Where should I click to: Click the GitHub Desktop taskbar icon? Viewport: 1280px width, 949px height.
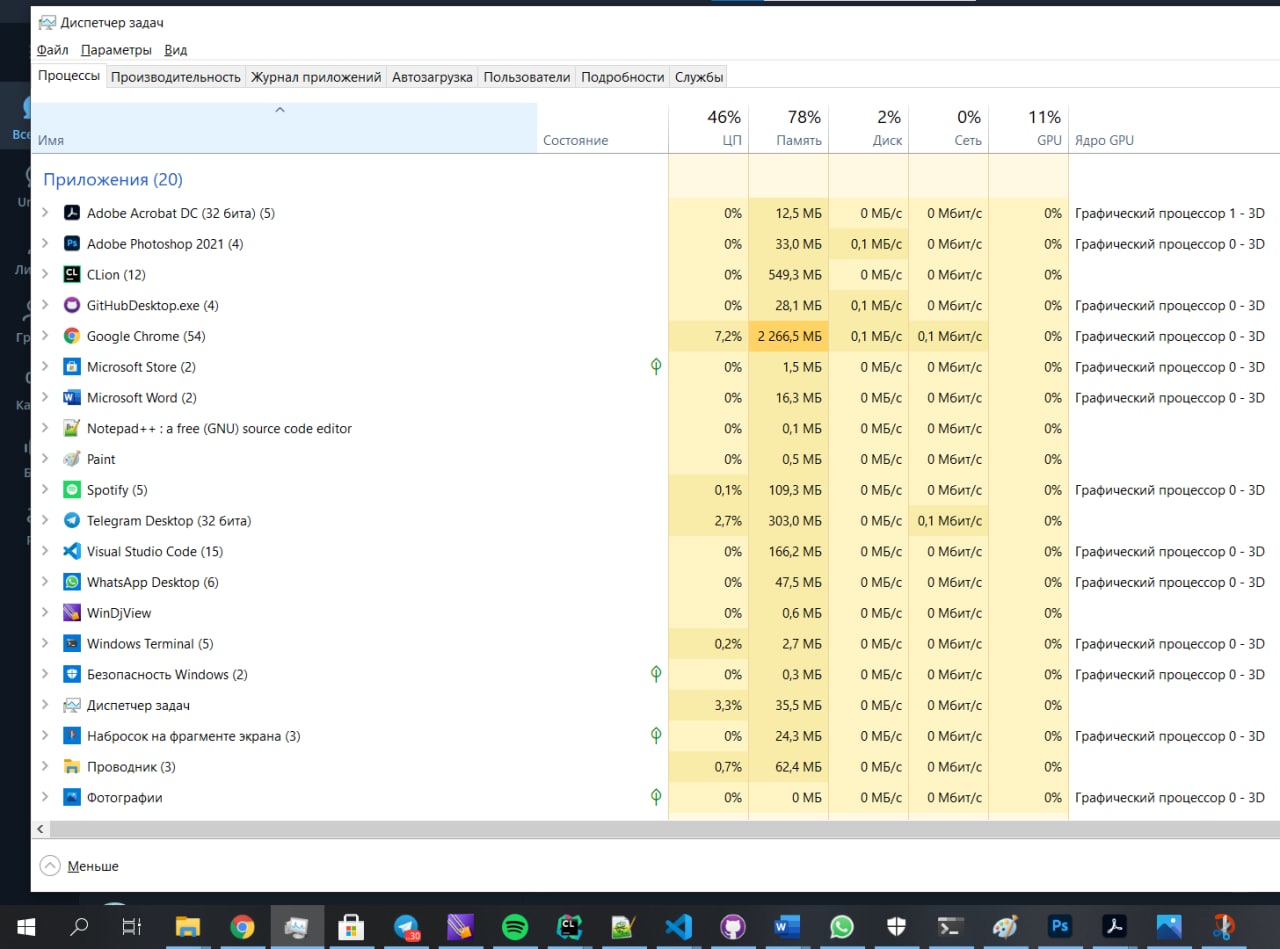pyautogui.click(x=733, y=927)
